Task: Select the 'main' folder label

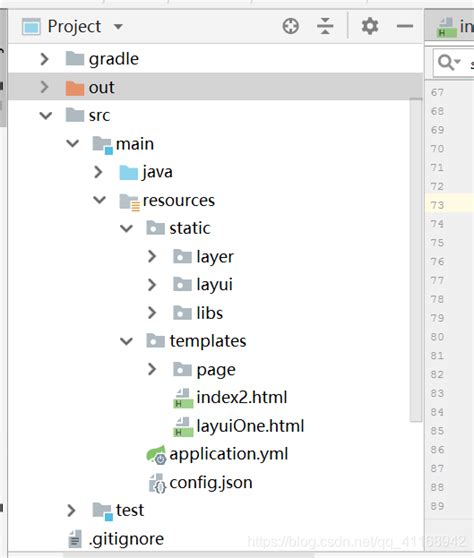Action: tap(135, 144)
